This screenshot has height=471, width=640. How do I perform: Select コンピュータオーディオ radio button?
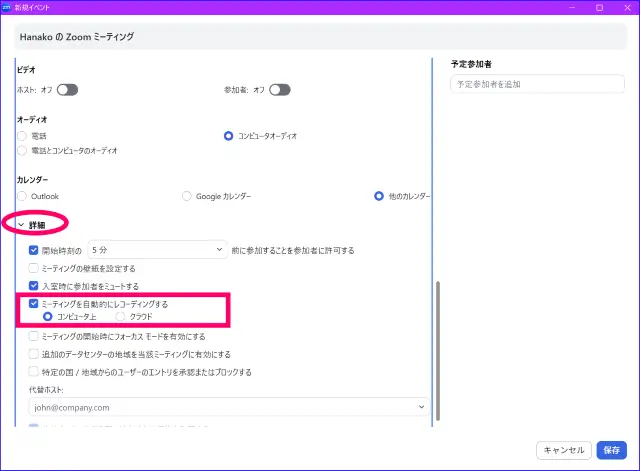tap(229, 135)
